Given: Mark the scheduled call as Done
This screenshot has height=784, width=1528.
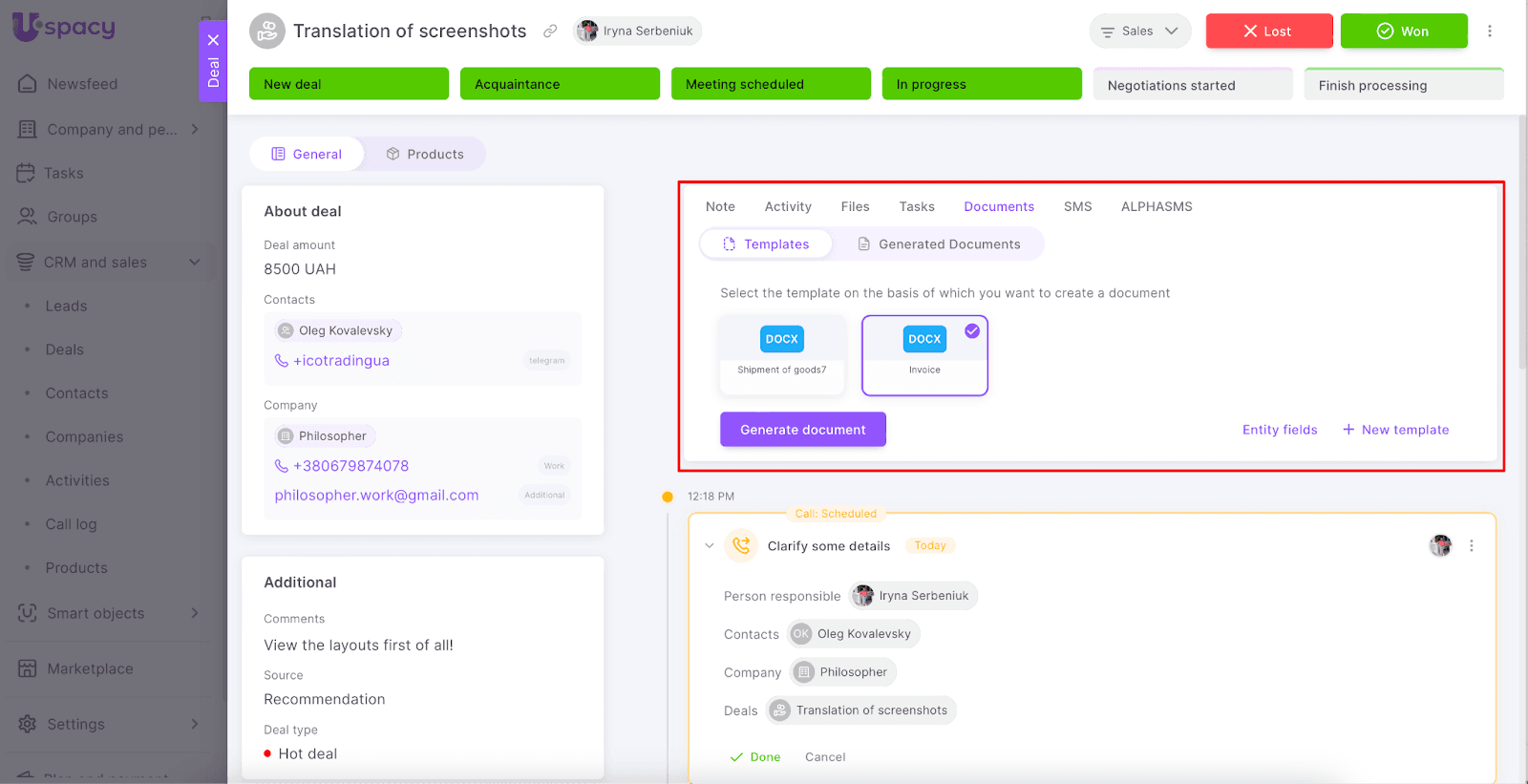Looking at the screenshot, I should [755, 757].
